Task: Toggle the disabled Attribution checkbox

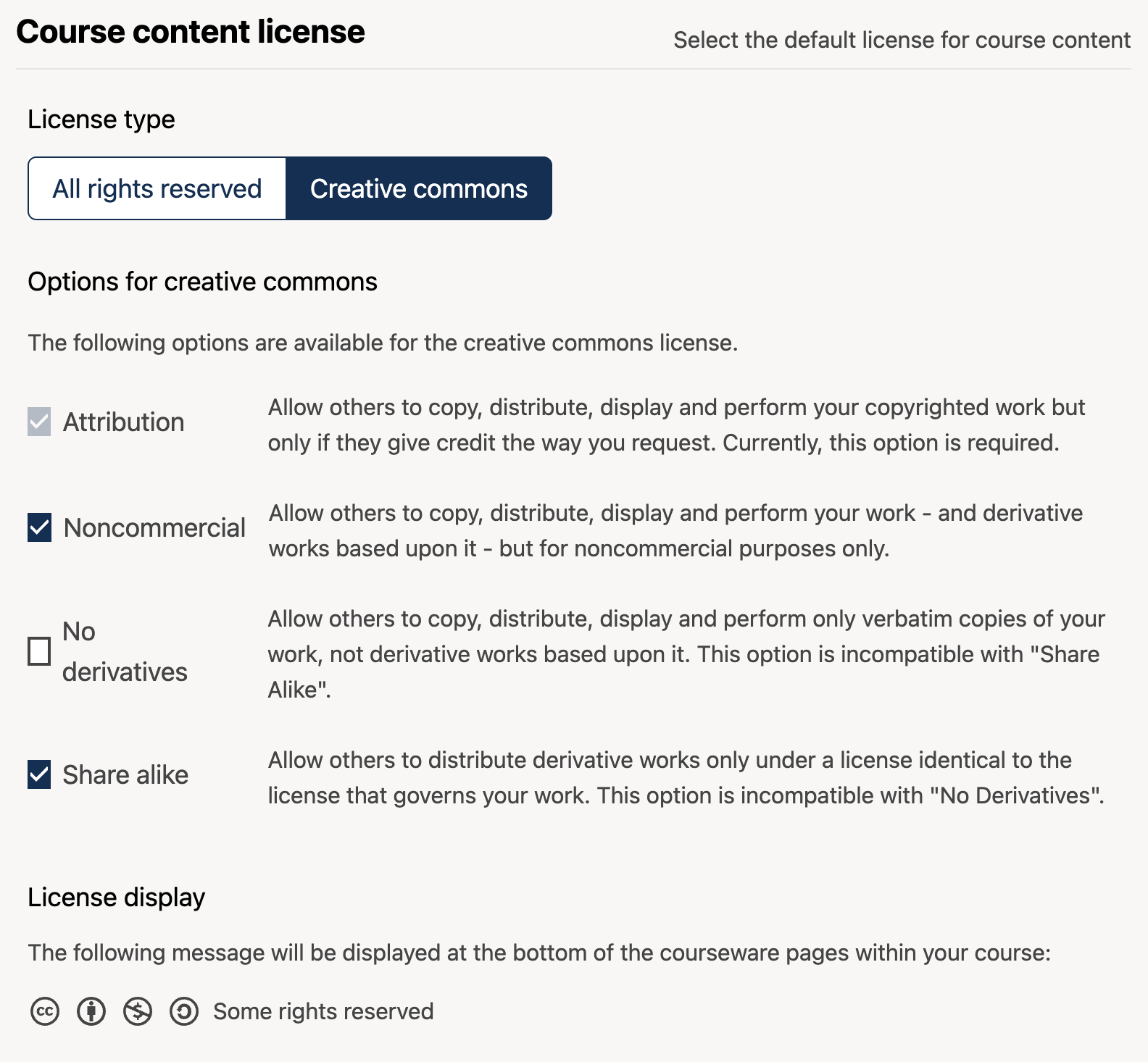Action: (x=39, y=422)
